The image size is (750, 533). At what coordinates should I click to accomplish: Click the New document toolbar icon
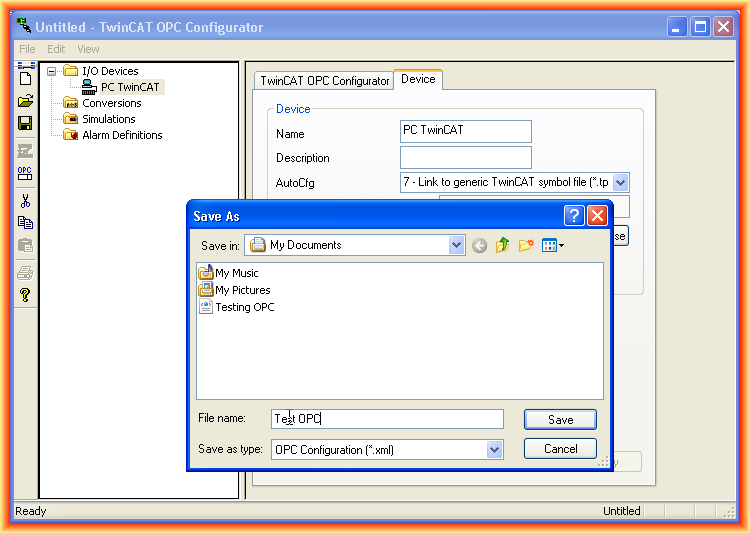[25, 76]
